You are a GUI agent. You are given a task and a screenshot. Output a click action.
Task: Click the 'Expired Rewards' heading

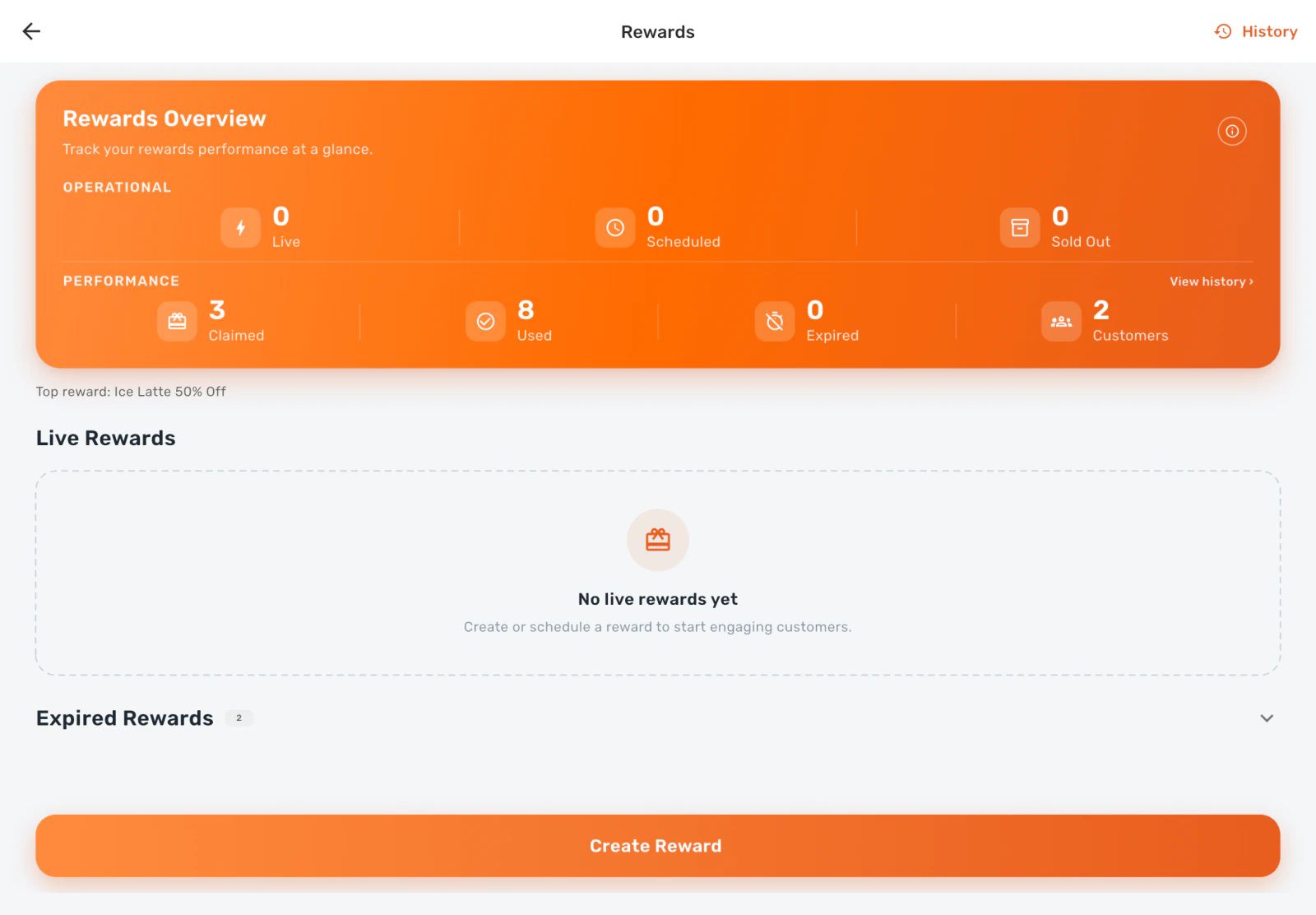tap(125, 718)
